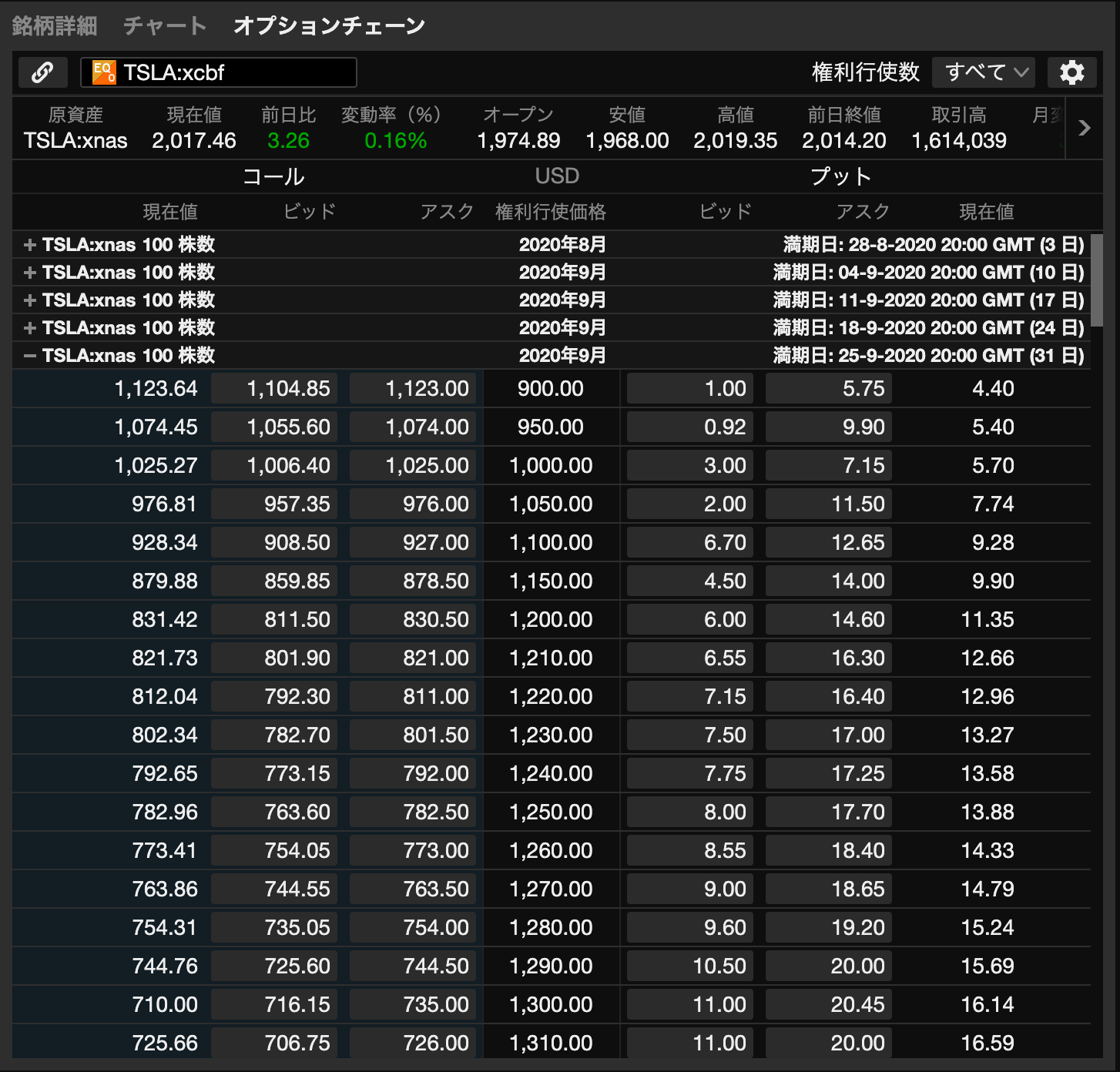The width and height of the screenshot is (1120, 1072).
Task: Click put last price 16.59
Action: (988, 1043)
